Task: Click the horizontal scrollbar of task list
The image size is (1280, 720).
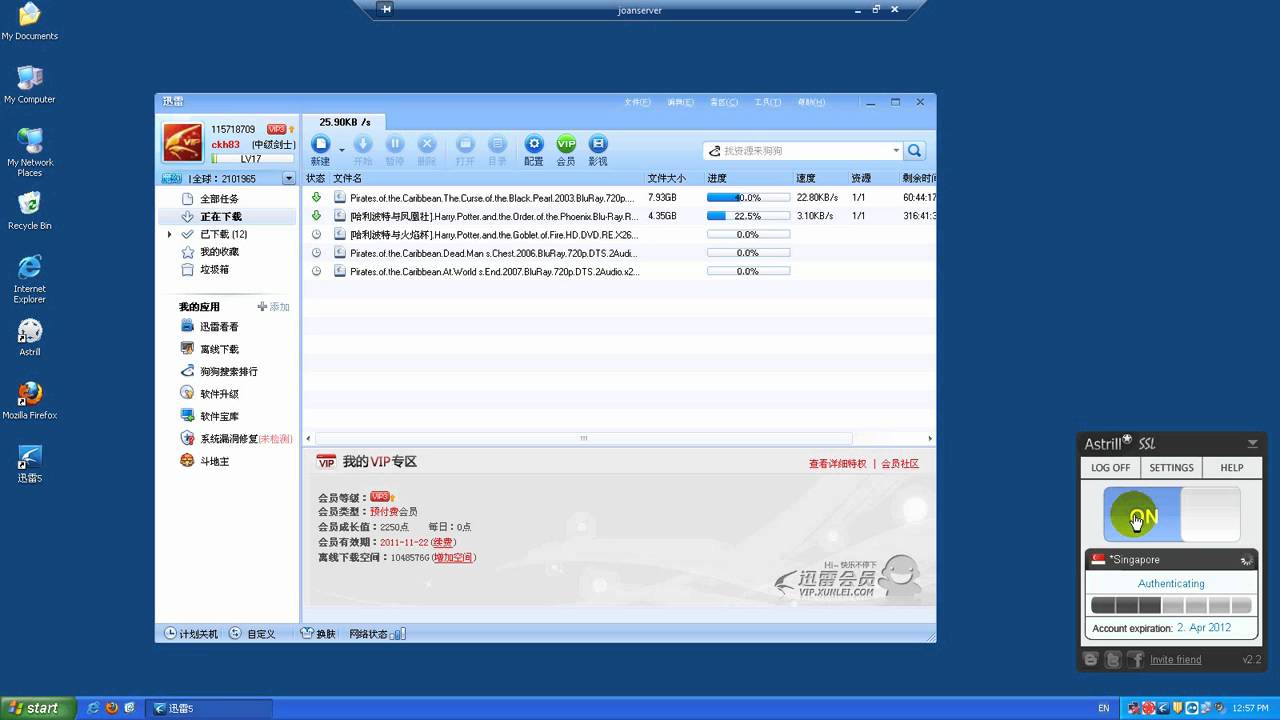Action: coord(583,438)
